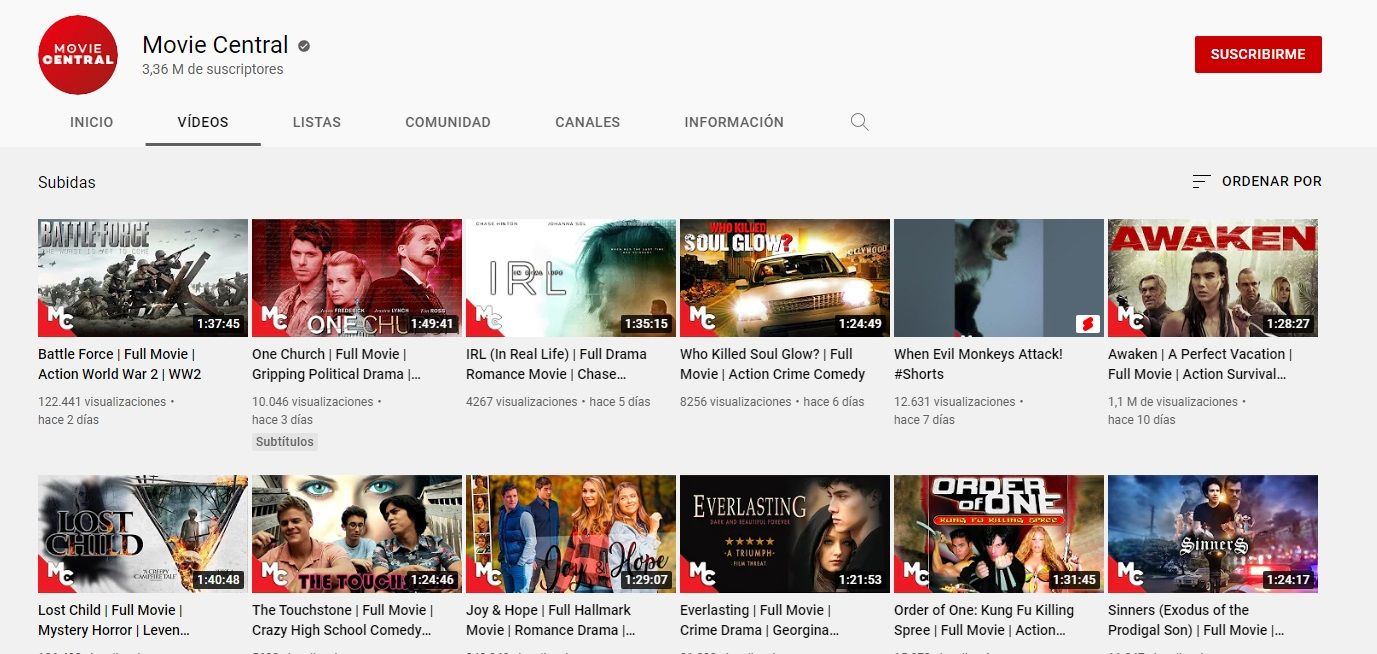The image size is (1377, 654).
Task: Open the Order of One thumbnail
Action: [999, 534]
